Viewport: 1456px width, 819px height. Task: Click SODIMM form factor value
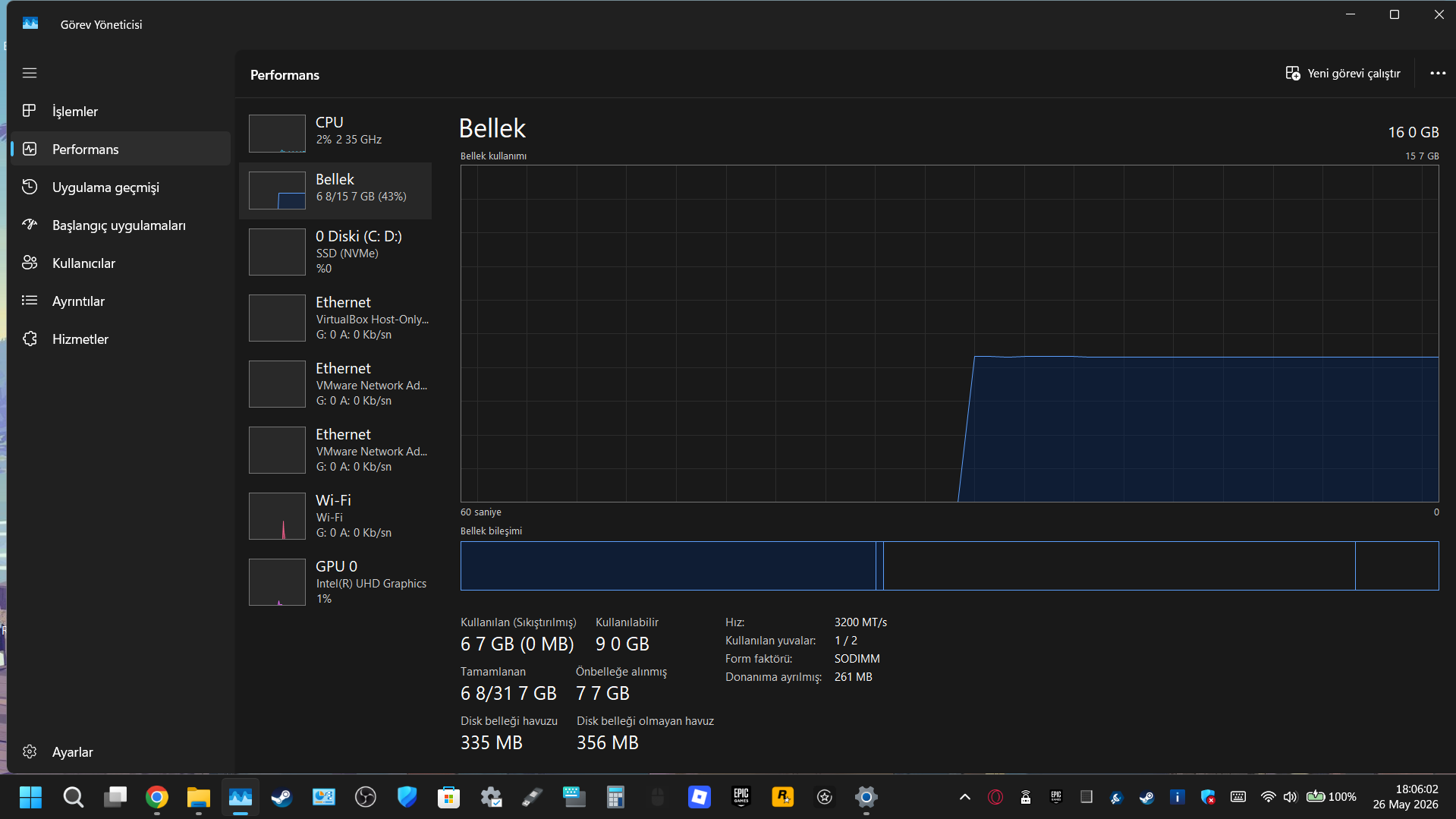(857, 659)
